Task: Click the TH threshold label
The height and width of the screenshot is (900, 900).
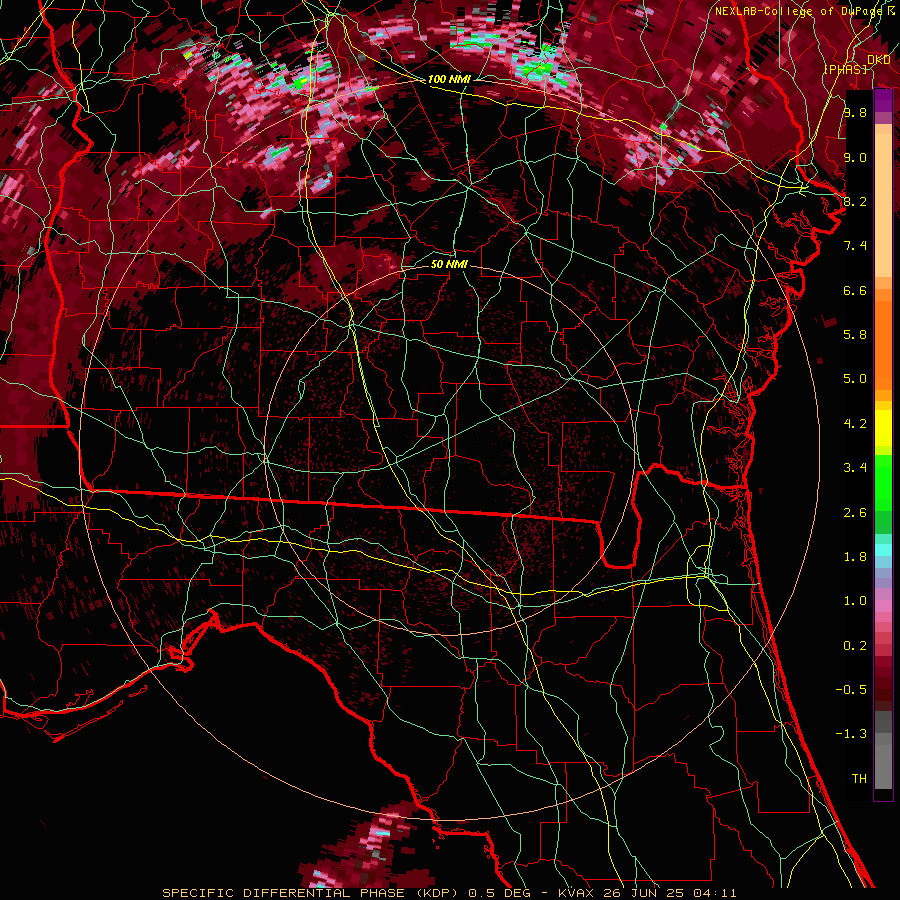Action: (x=859, y=779)
